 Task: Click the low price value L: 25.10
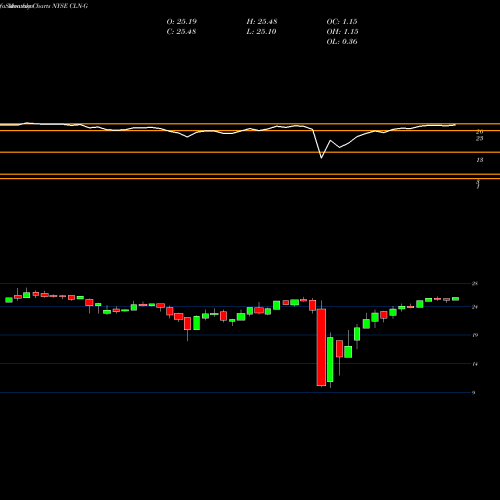pyautogui.click(x=262, y=32)
